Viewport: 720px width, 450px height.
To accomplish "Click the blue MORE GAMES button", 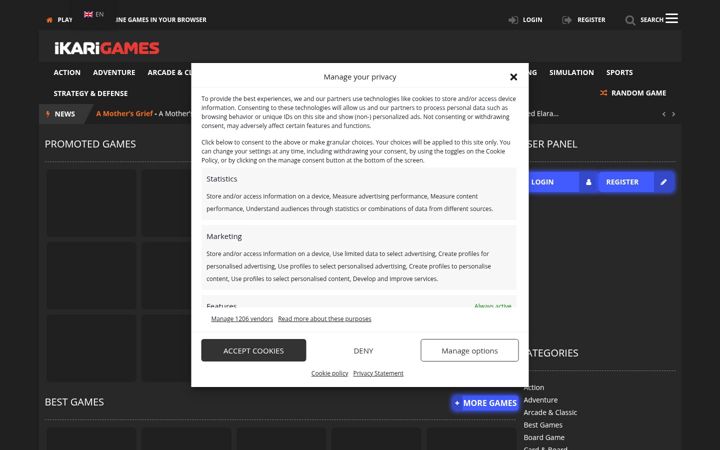I will click(x=485, y=403).
